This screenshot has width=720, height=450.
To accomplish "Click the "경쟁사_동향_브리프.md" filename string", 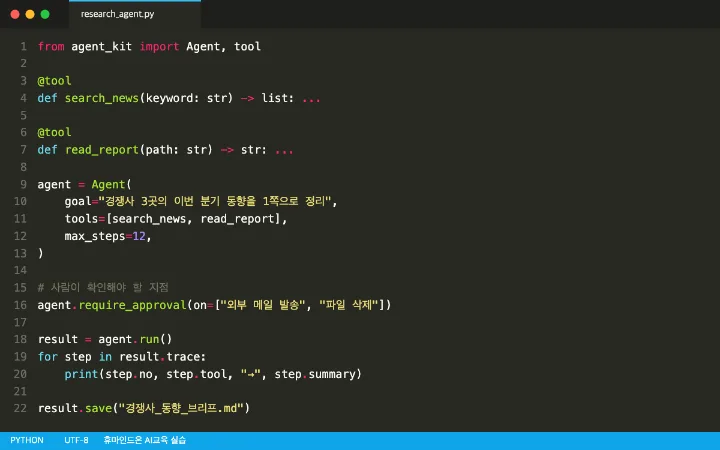I will [x=181, y=408].
